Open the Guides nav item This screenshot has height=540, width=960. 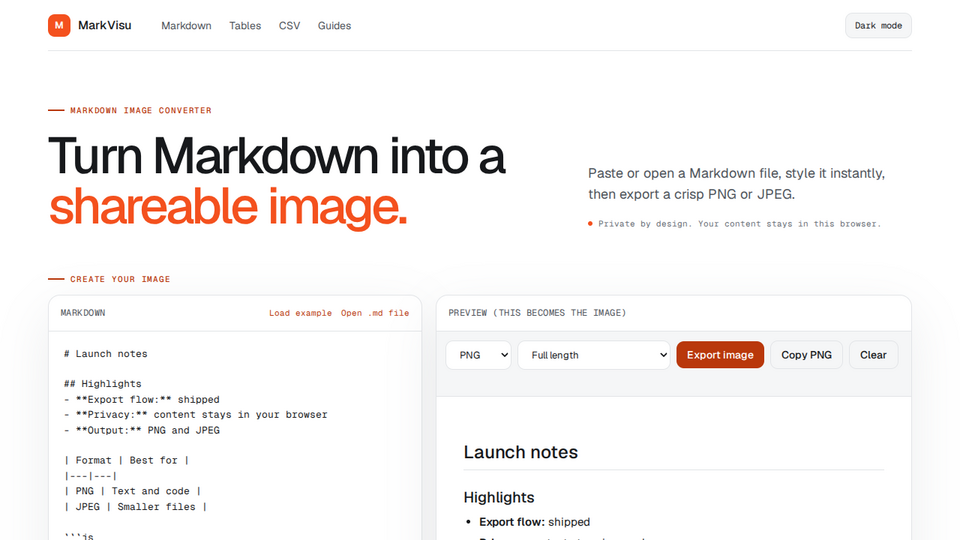pyautogui.click(x=334, y=26)
